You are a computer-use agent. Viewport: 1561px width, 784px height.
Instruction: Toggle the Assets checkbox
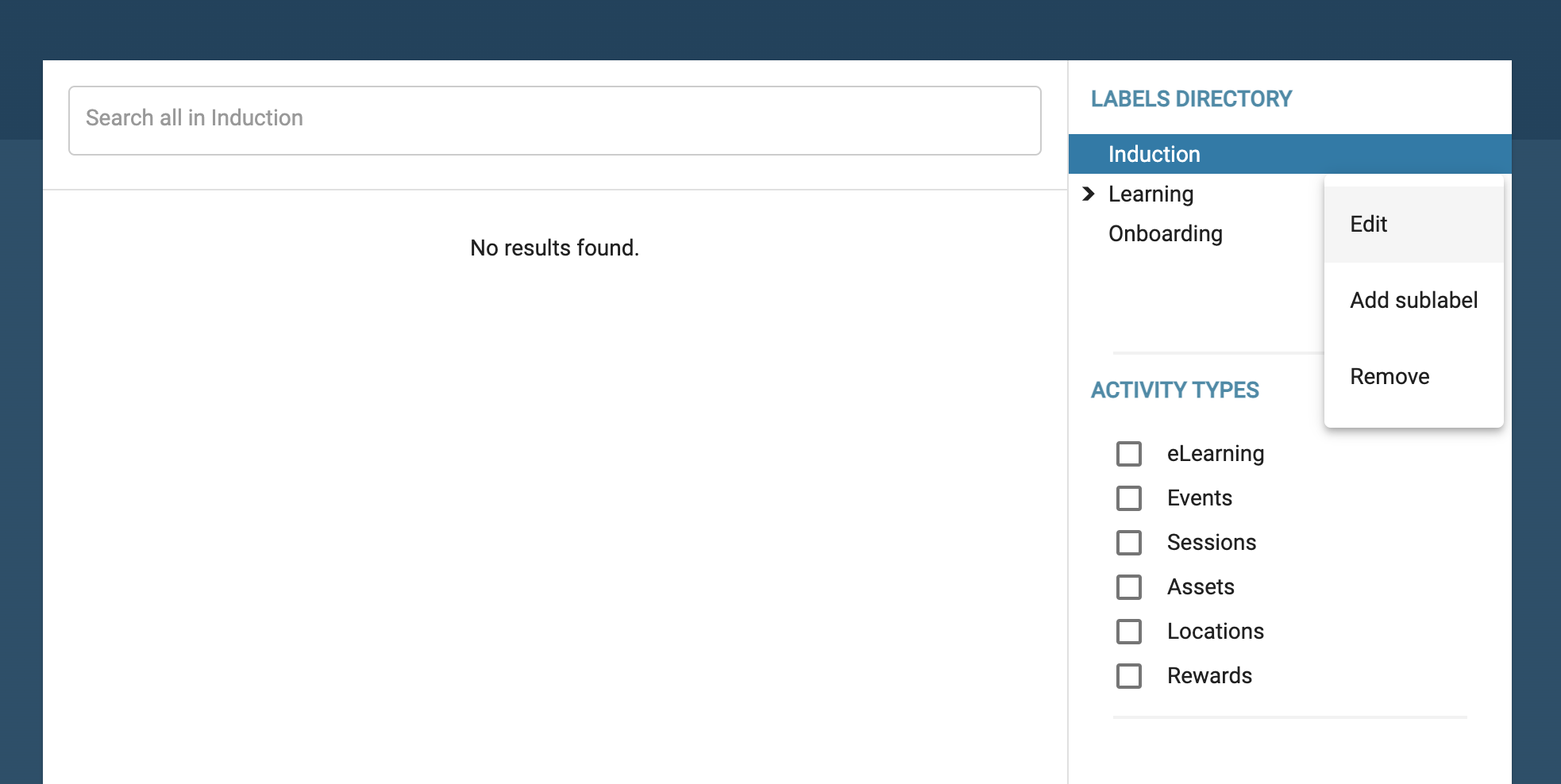(x=1128, y=587)
